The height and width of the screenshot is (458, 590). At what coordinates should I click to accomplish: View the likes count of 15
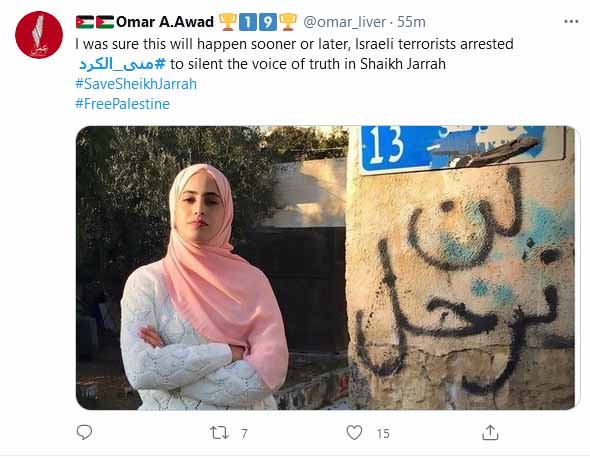383,434
